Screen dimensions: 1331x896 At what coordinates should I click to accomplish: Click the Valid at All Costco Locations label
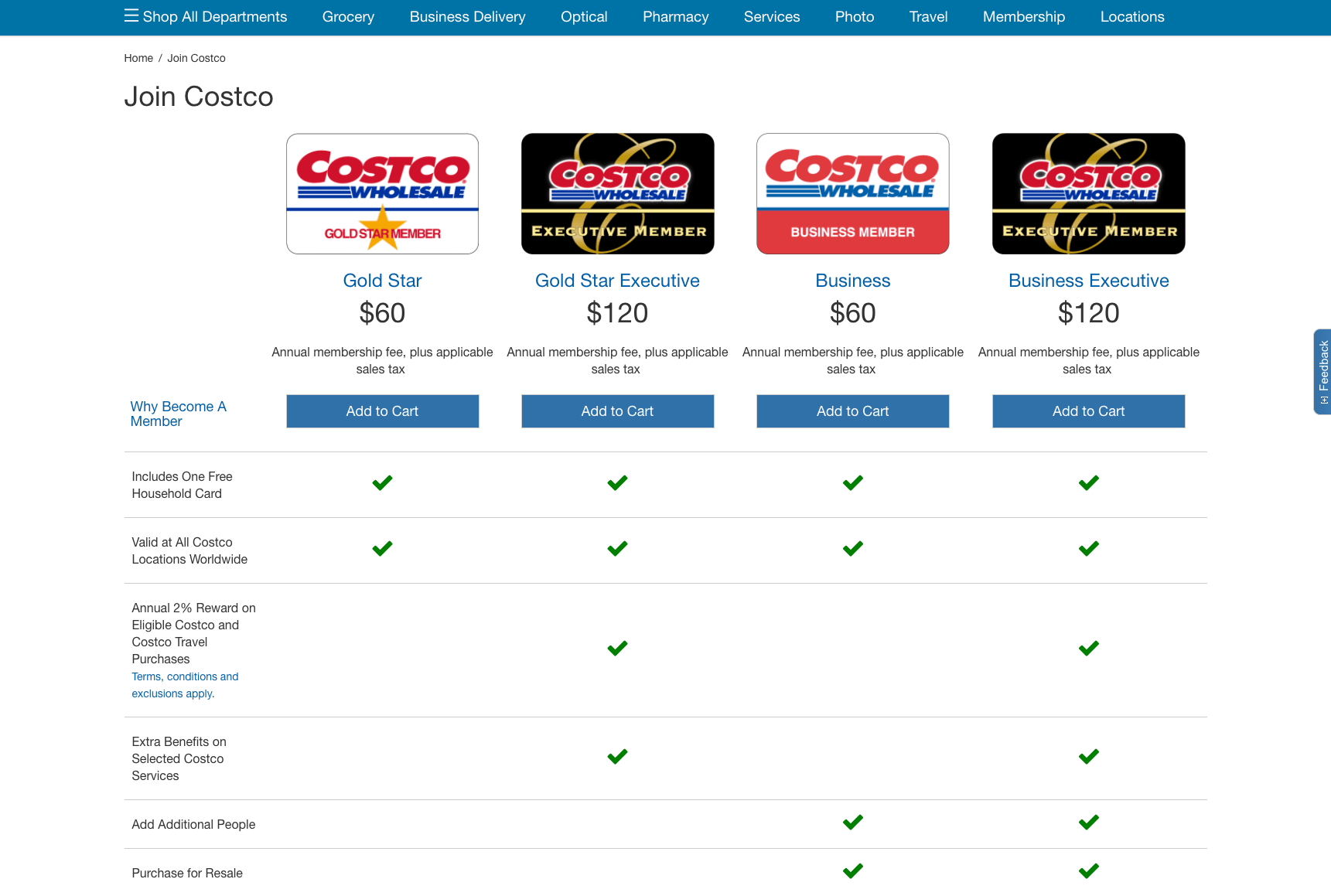coord(189,551)
